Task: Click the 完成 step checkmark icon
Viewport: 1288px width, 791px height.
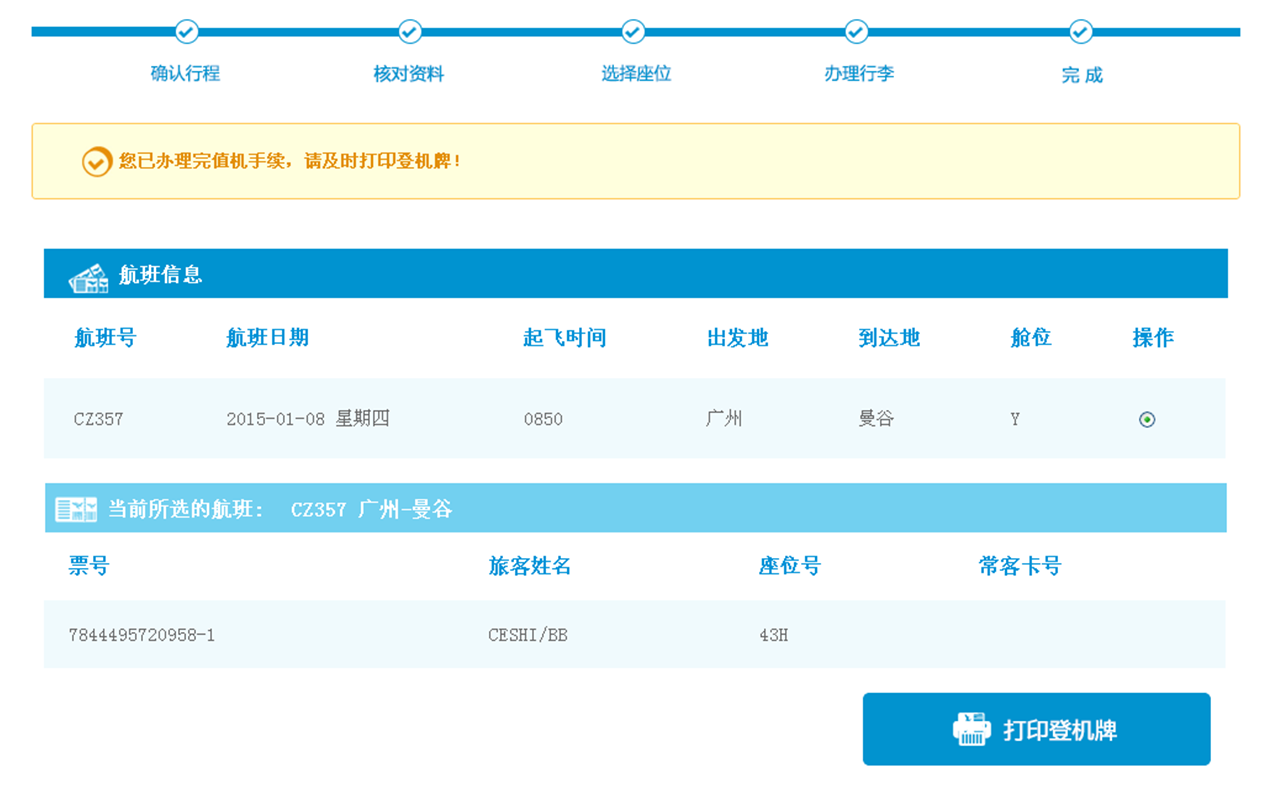Action: tap(1080, 32)
